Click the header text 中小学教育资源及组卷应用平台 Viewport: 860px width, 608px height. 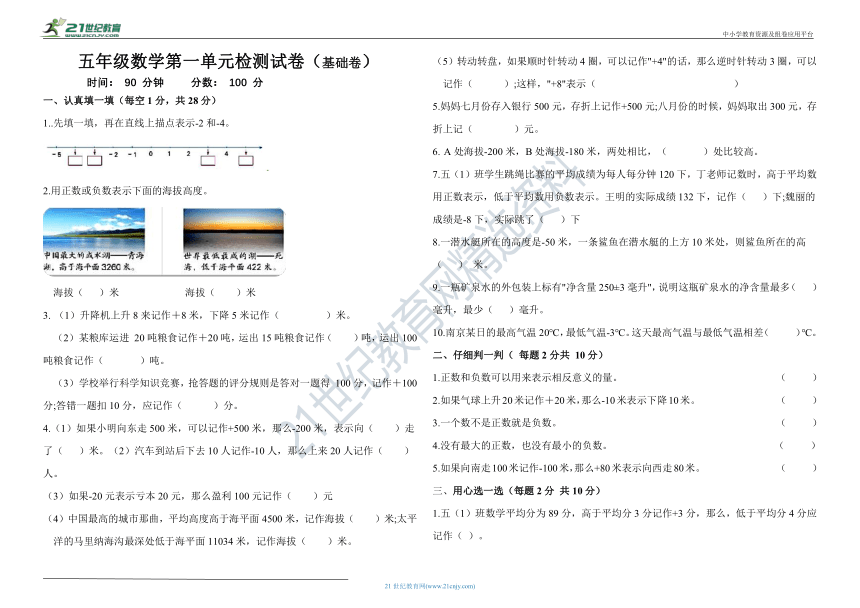[767, 34]
